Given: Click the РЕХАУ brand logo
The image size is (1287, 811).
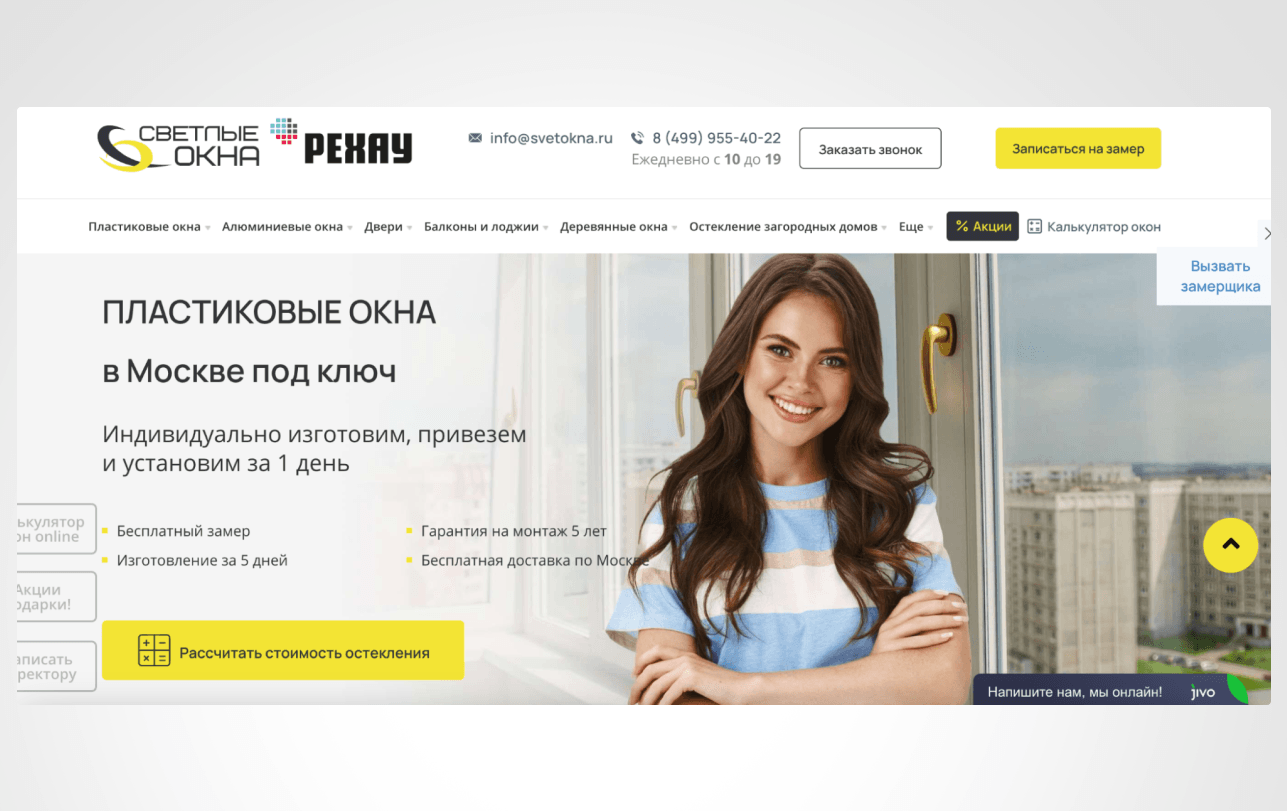Looking at the screenshot, I should tap(342, 142).
